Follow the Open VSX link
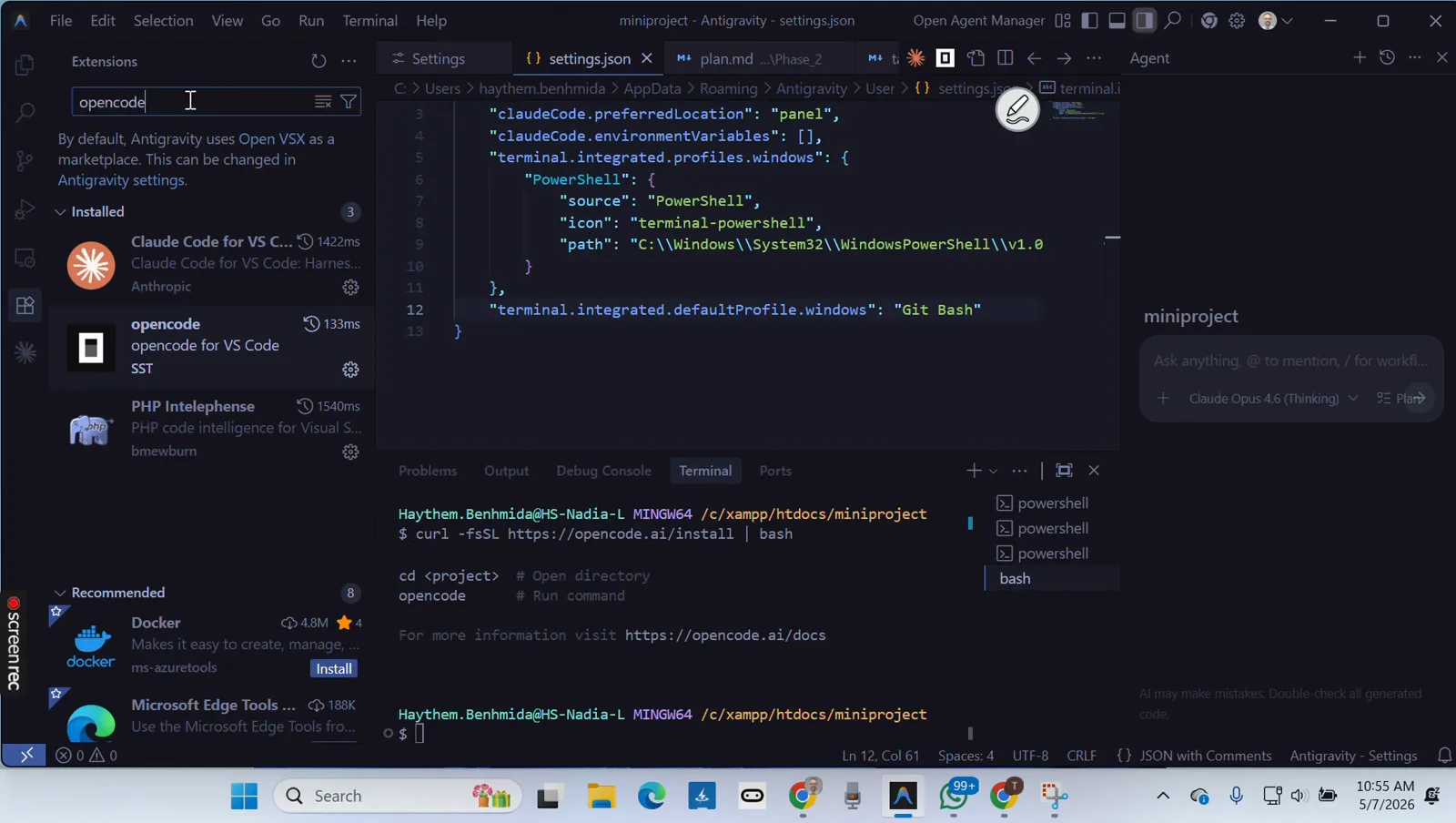This screenshot has height=823, width=1456. (x=271, y=139)
